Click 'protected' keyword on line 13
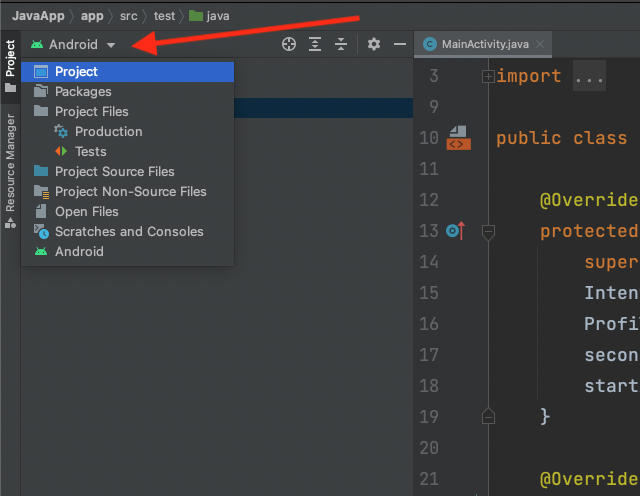The height and width of the screenshot is (496, 640). [x=589, y=231]
